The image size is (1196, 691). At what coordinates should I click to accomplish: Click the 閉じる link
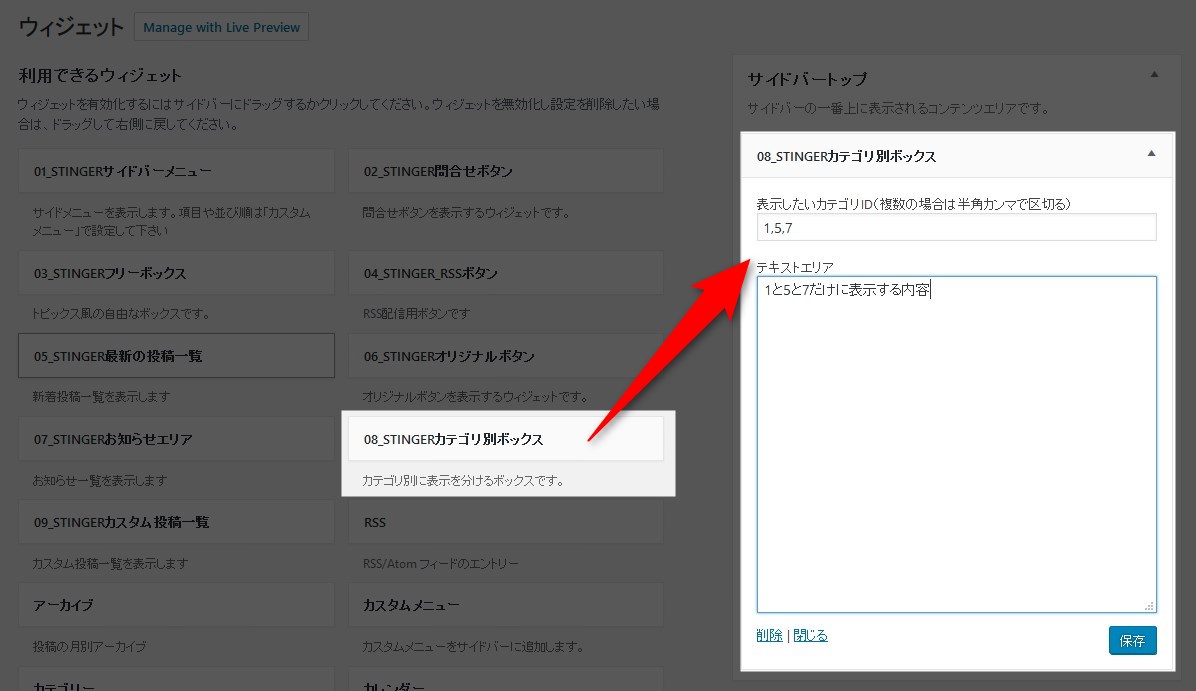[x=810, y=635]
